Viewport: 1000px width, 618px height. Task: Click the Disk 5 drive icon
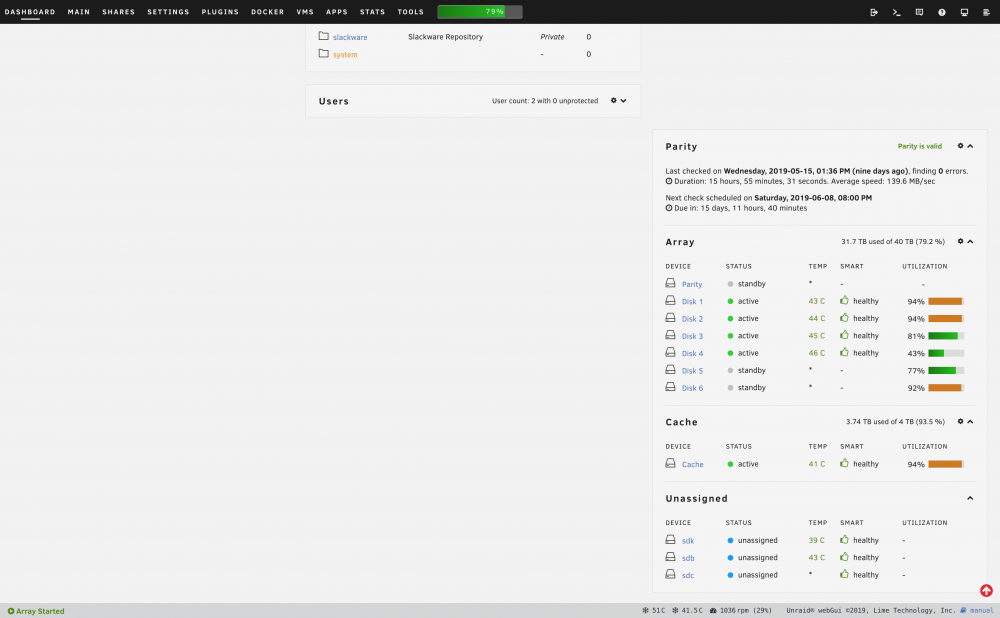click(670, 369)
